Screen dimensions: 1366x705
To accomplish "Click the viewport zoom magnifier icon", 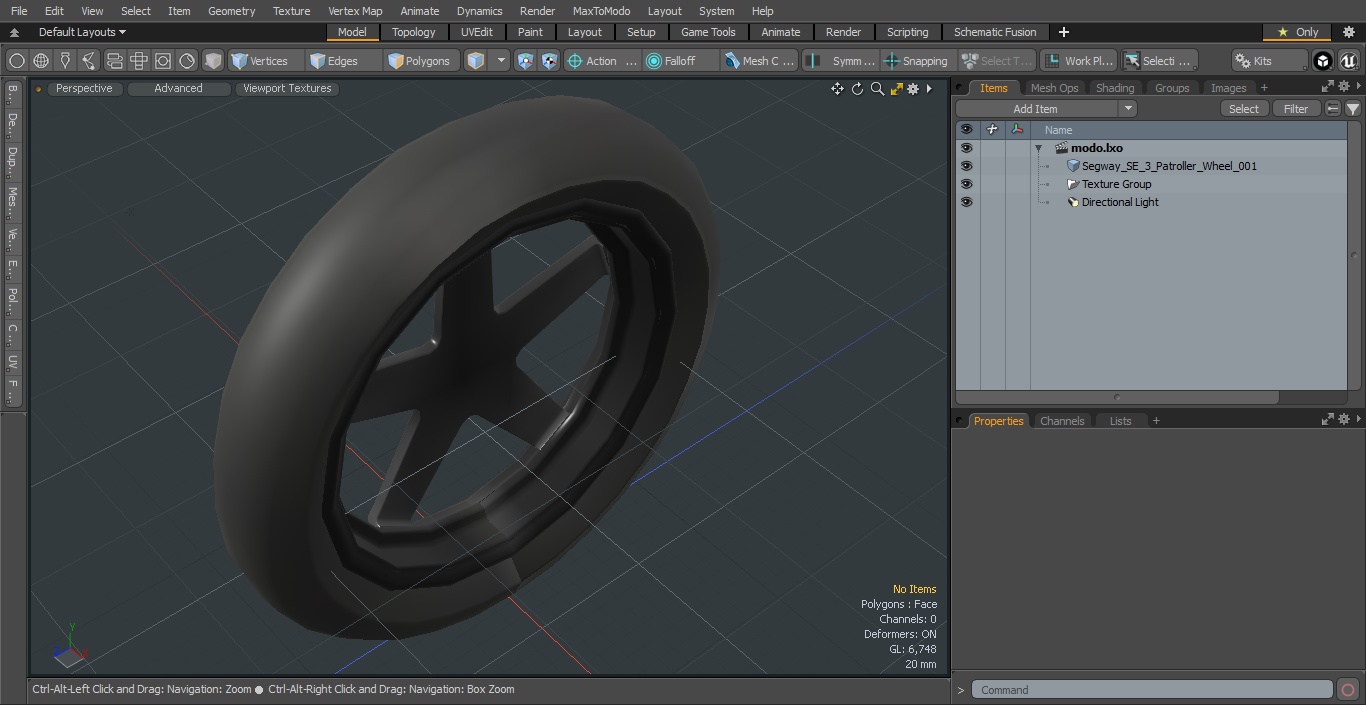I will [877, 89].
